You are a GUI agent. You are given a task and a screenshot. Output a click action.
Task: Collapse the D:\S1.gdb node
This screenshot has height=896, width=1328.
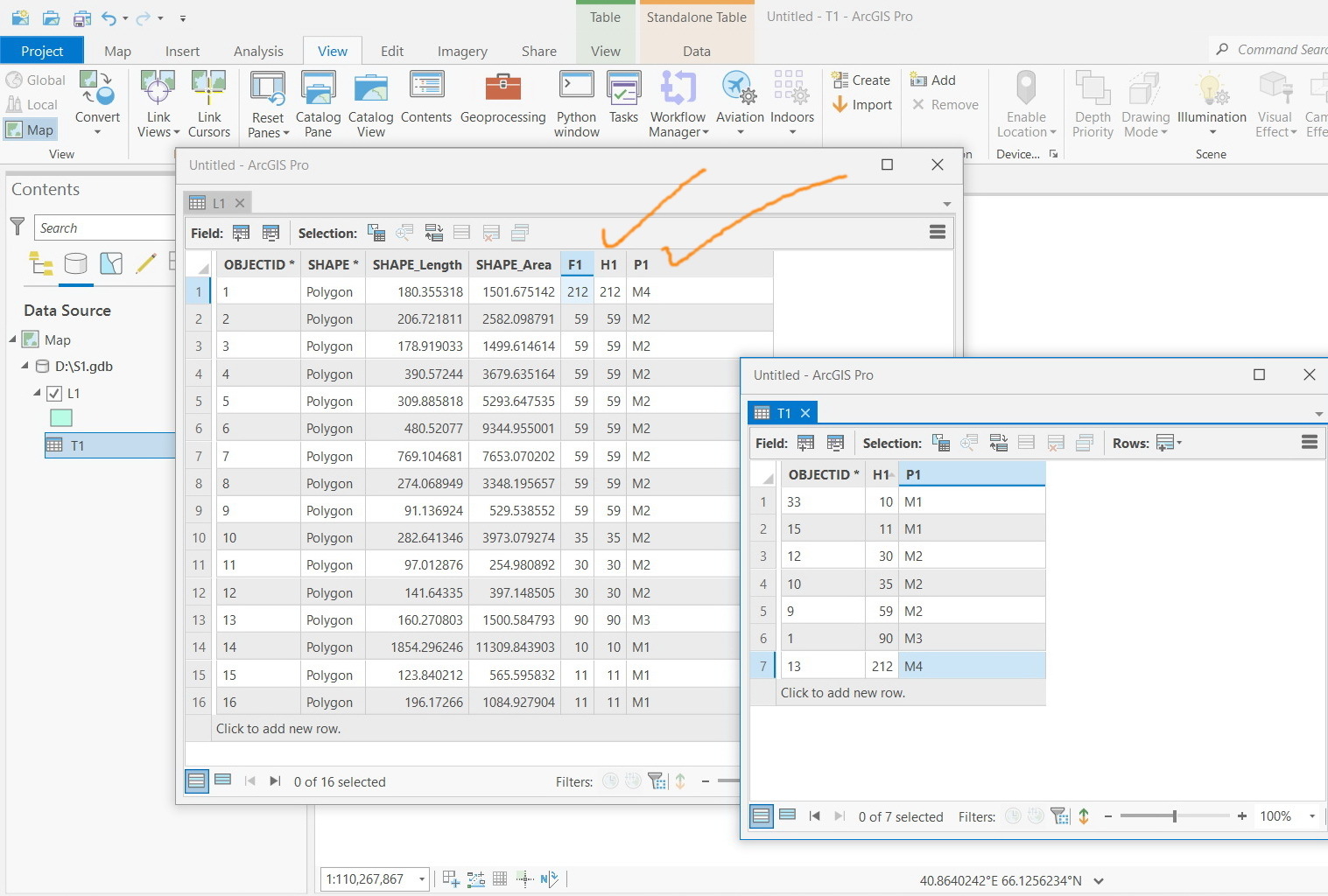25,366
